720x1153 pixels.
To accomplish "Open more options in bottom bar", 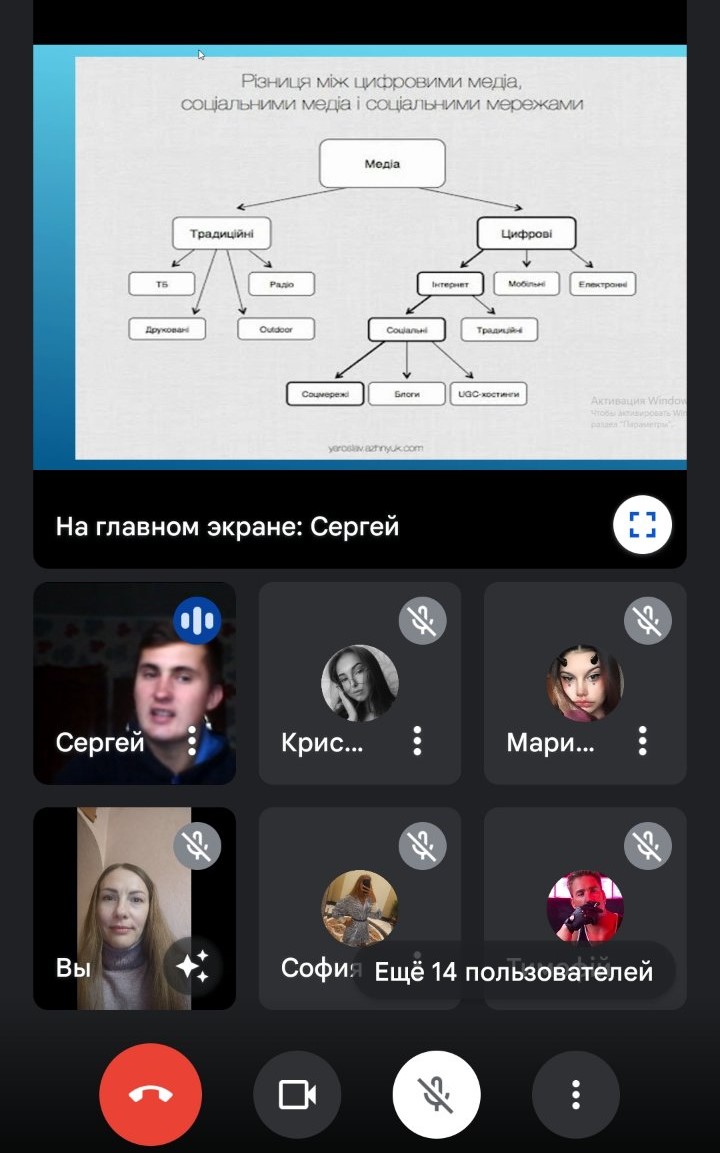I will pos(576,1094).
